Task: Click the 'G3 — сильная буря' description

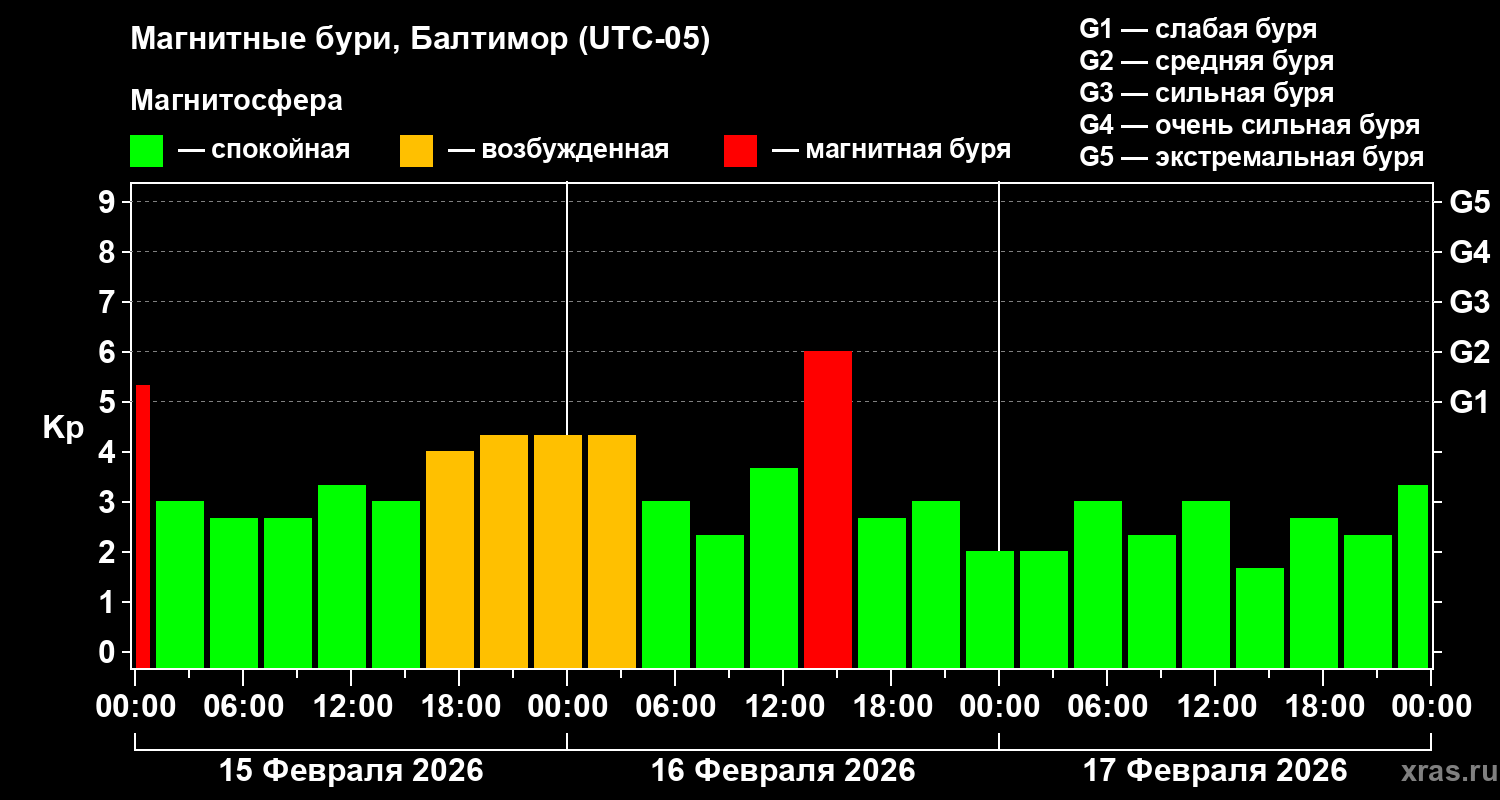Action: point(1206,93)
